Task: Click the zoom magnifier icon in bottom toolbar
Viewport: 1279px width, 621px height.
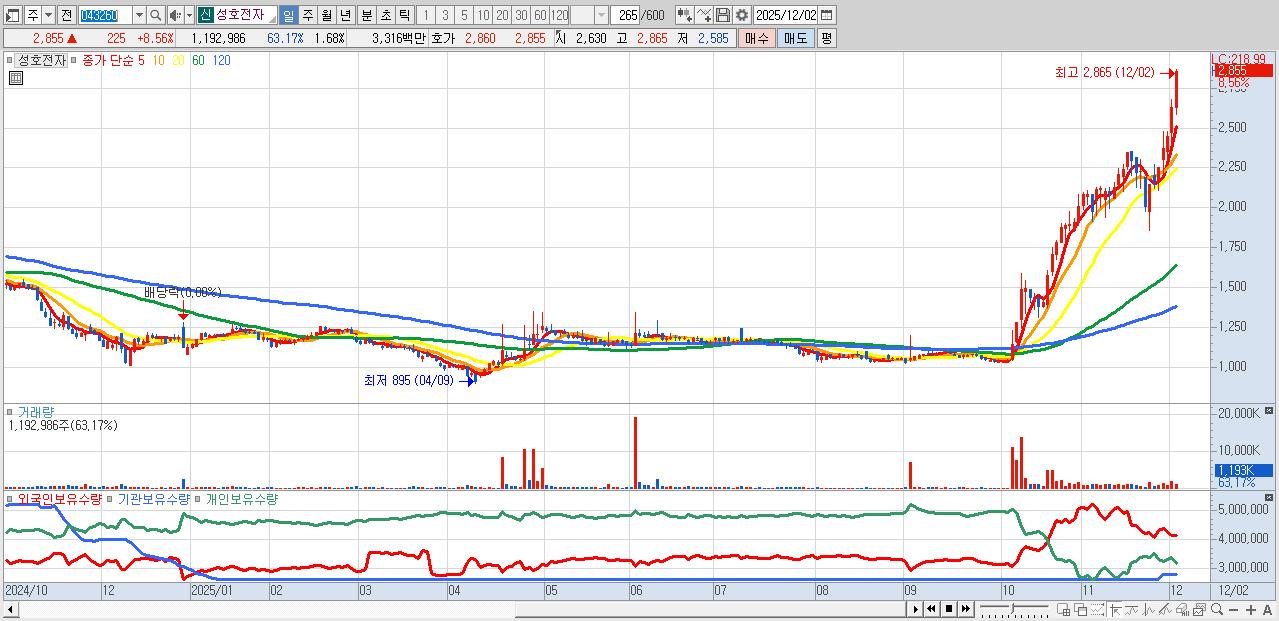Action: [x=1216, y=609]
